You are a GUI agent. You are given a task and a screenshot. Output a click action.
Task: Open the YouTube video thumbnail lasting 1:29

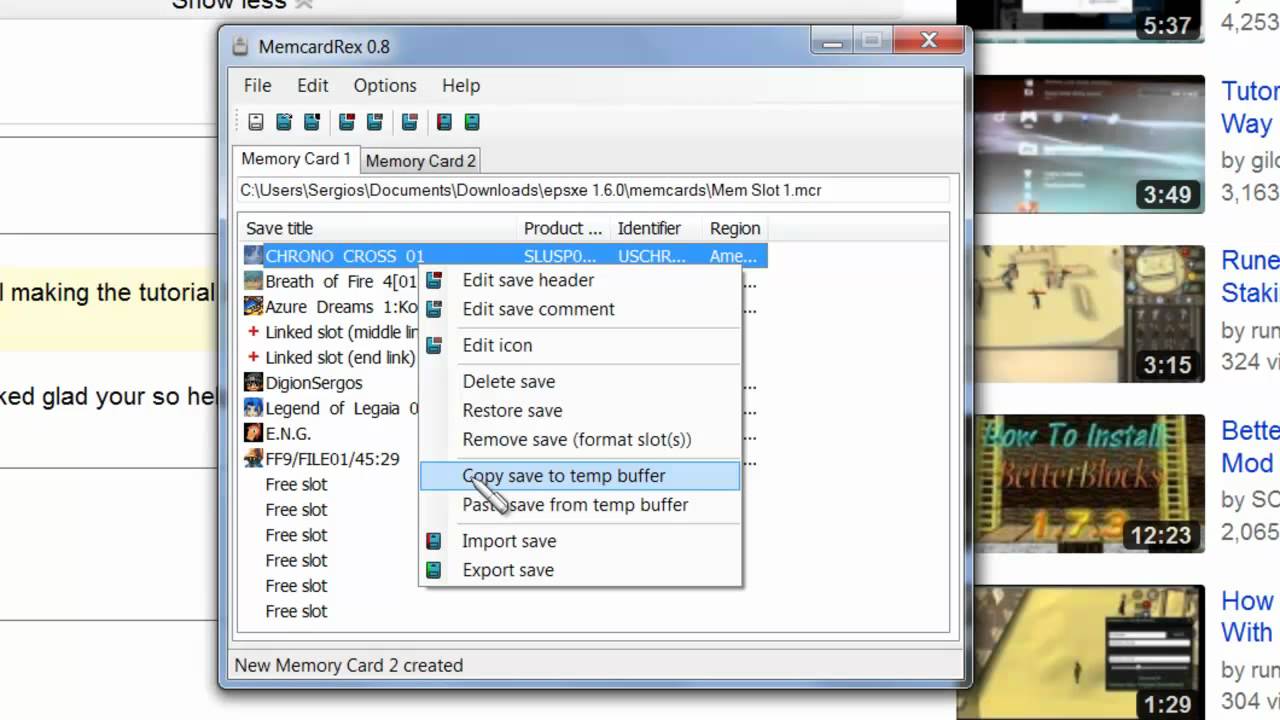pos(1081,652)
